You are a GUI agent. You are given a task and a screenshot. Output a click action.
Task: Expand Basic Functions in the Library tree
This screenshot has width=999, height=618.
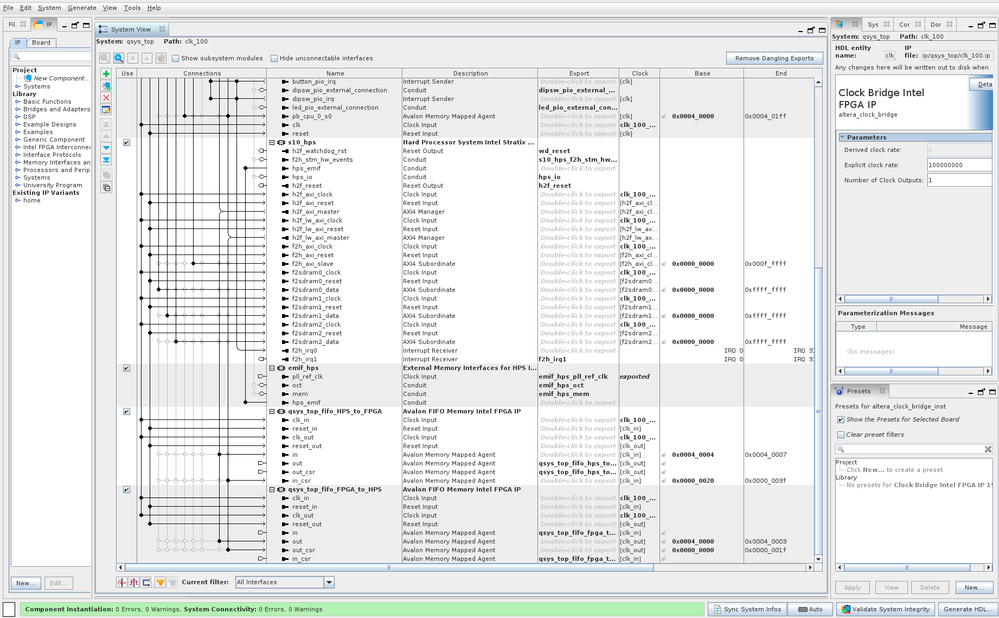[x=17, y=102]
